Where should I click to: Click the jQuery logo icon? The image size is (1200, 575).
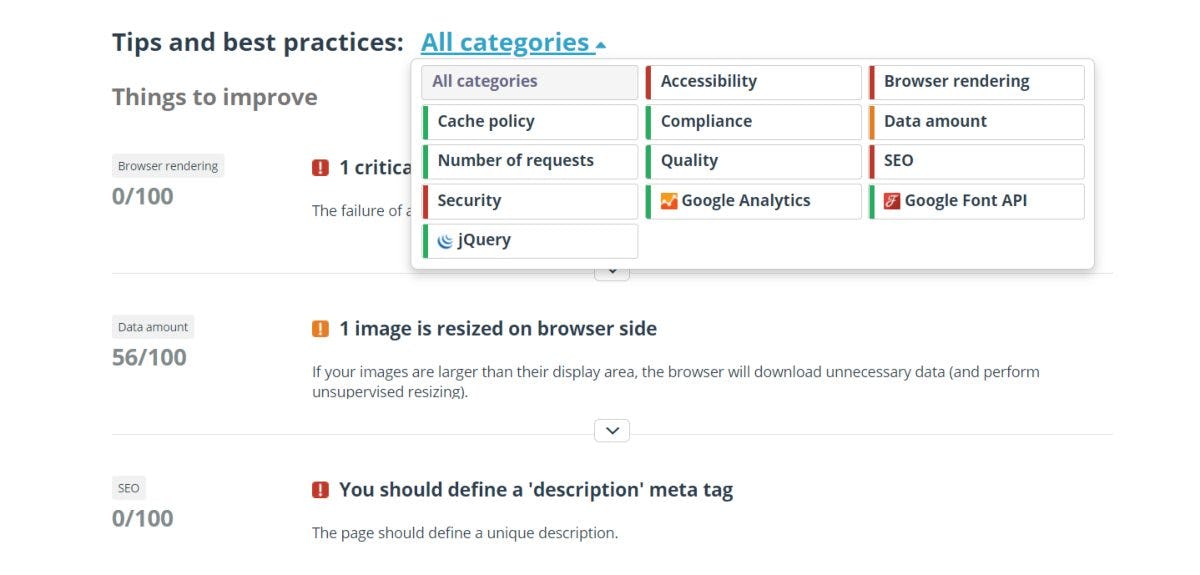click(445, 241)
